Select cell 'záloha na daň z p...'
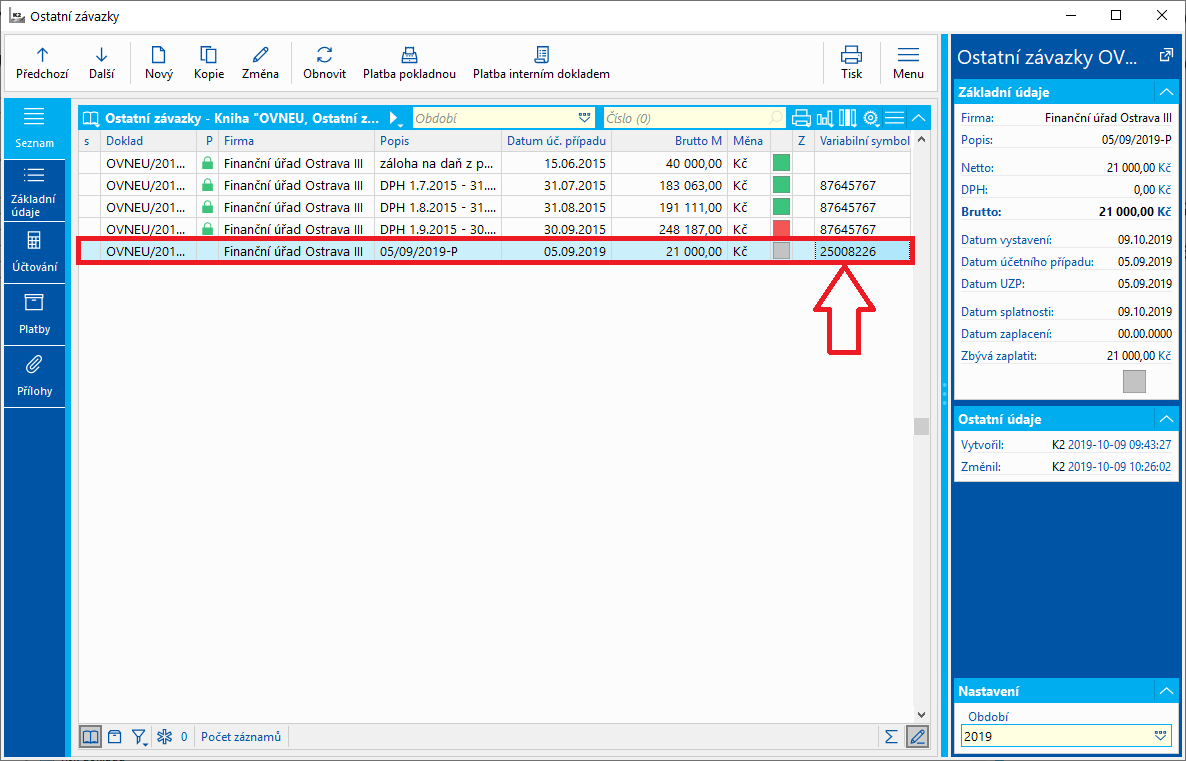 pos(438,163)
